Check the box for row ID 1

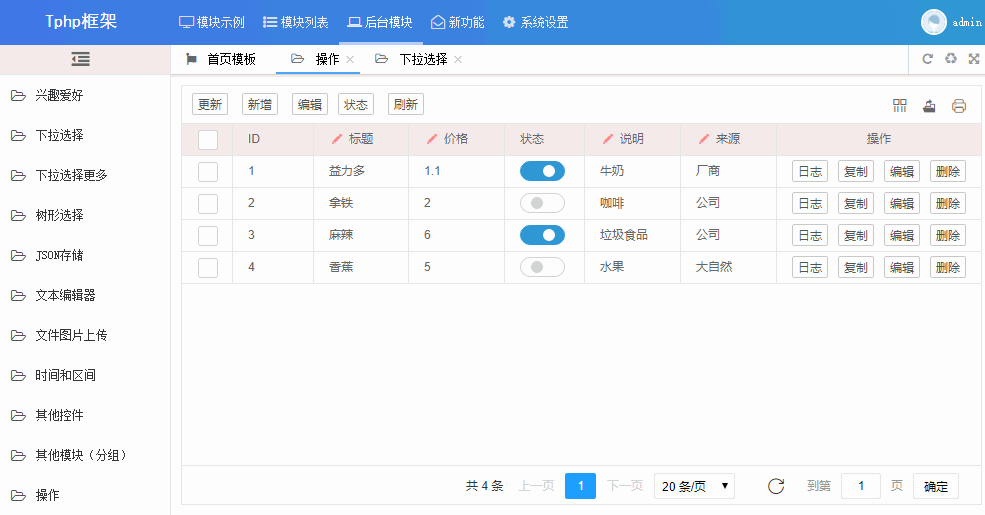208,171
